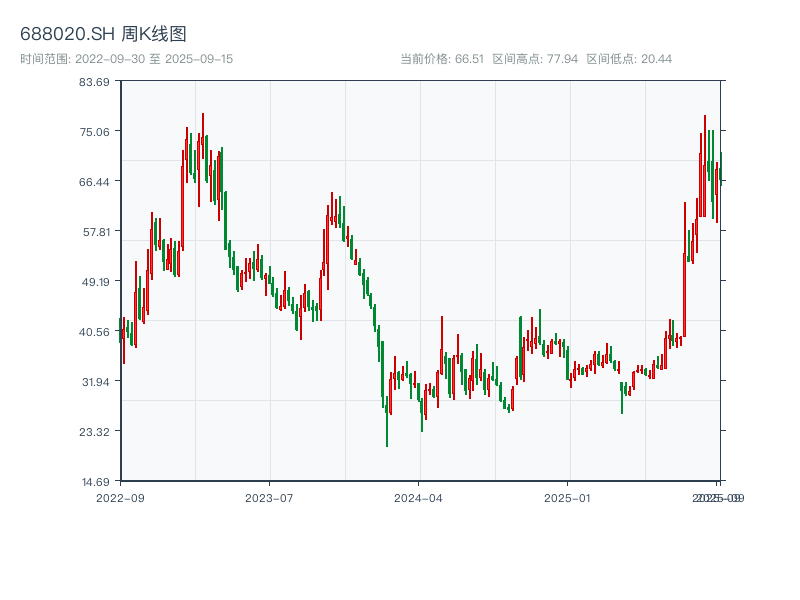
Task: Click the y-axis value 23.32
Action: tap(94, 432)
